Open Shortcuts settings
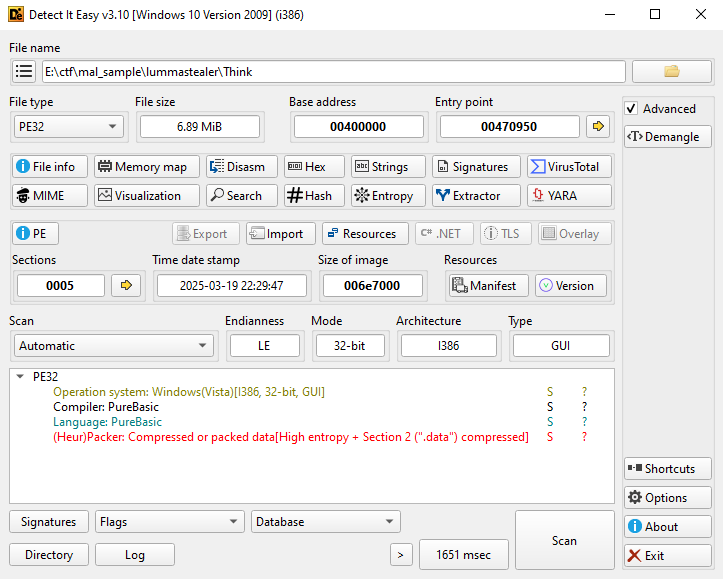The image size is (723, 579). coord(668,468)
